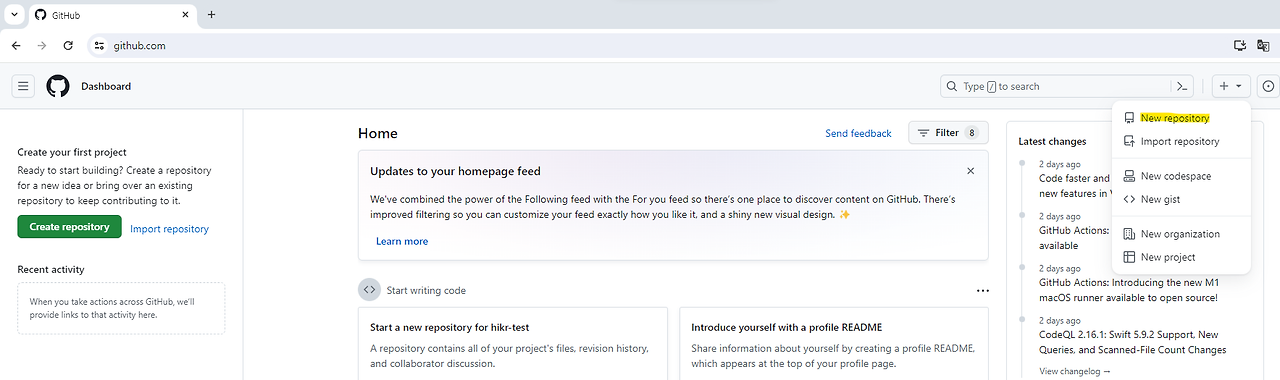This screenshot has height=380, width=1280.
Task: Click the GitHub Octocat logo
Action: [58, 86]
